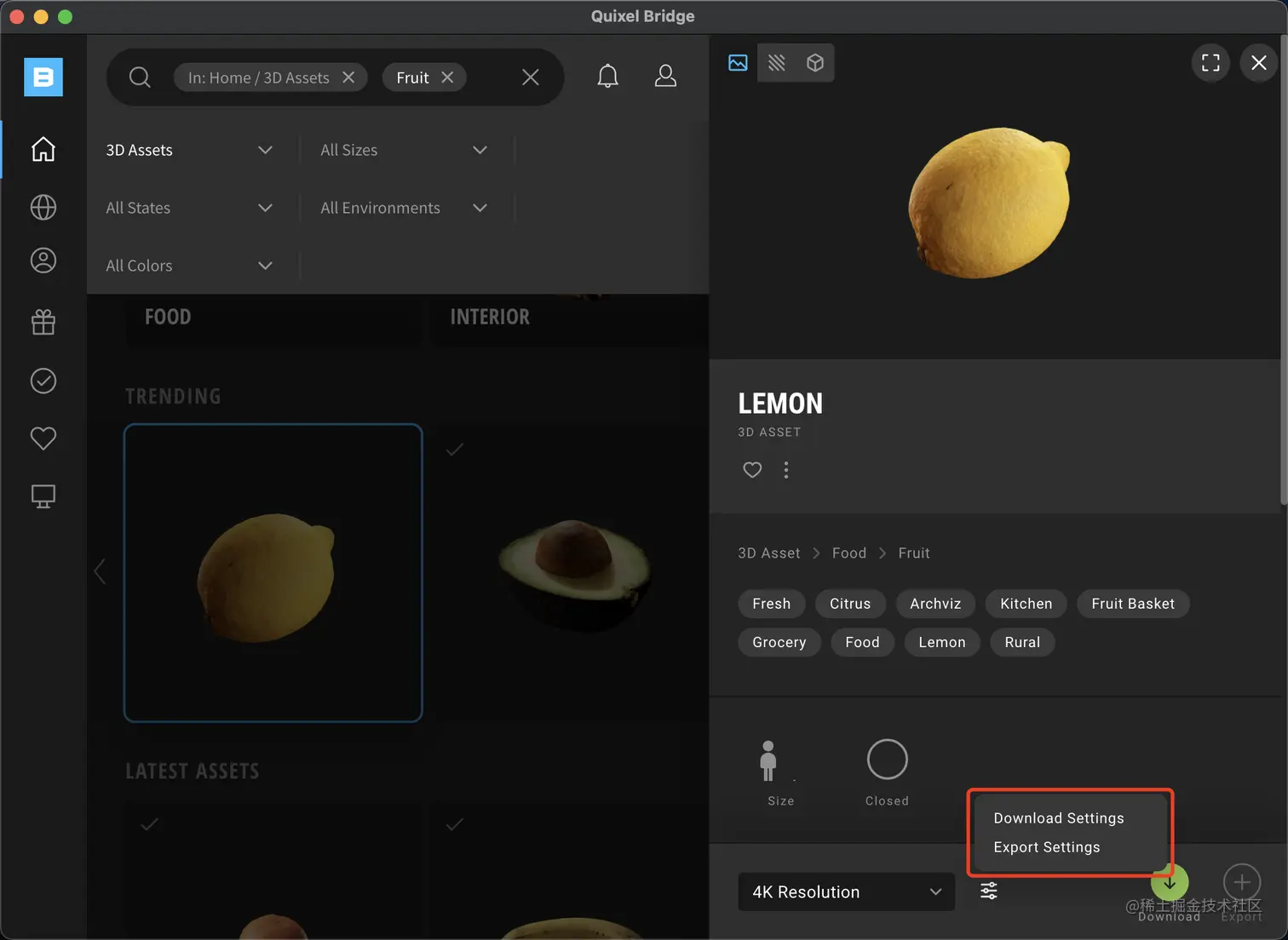Open the All Colors filter dropdown

(189, 266)
